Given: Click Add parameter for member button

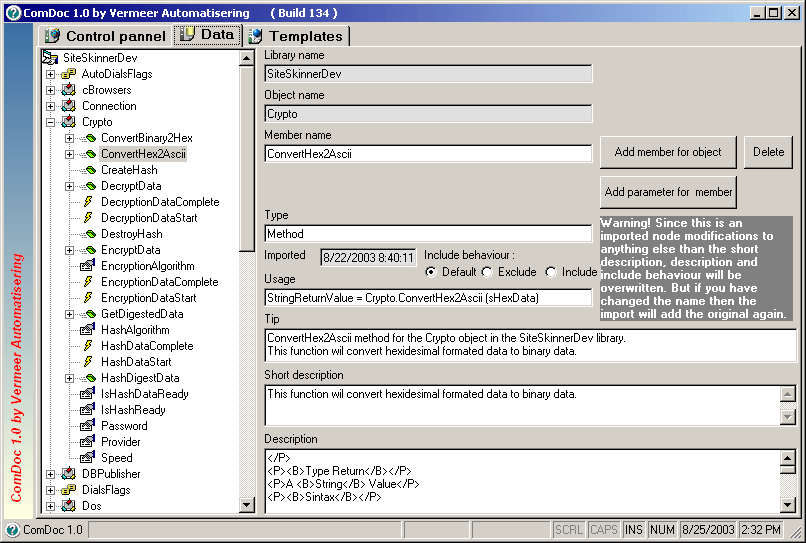Looking at the screenshot, I should (x=668, y=192).
